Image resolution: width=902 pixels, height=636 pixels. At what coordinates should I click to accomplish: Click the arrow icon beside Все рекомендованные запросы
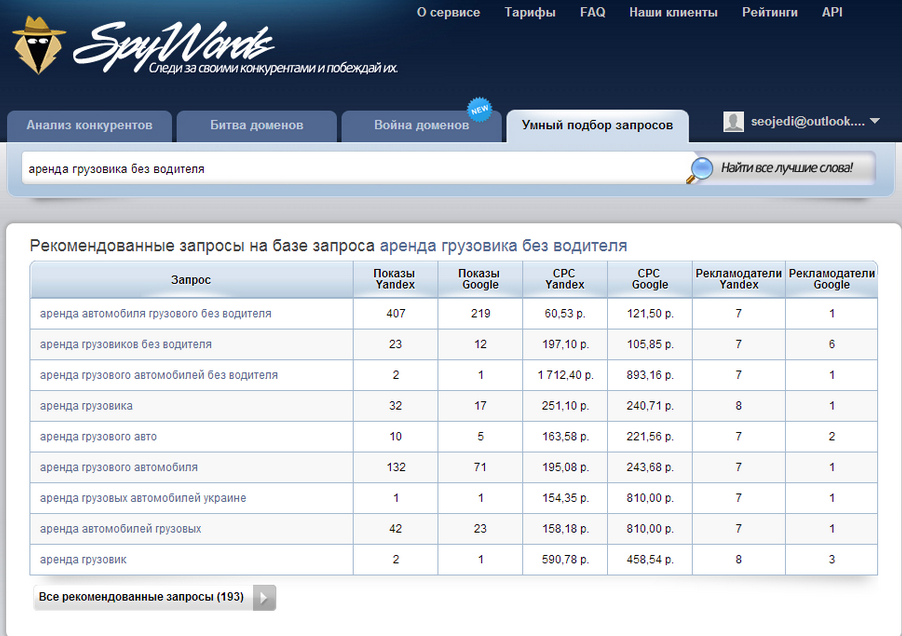(x=264, y=597)
